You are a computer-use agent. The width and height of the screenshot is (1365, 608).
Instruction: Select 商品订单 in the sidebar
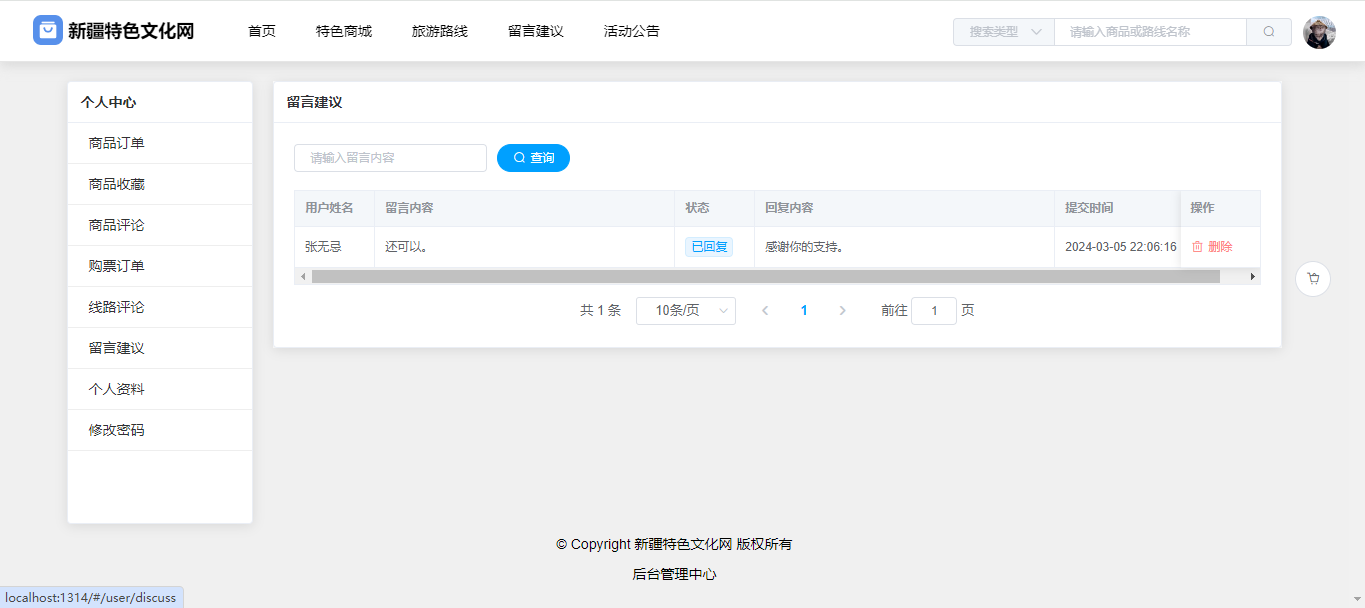click(116, 143)
